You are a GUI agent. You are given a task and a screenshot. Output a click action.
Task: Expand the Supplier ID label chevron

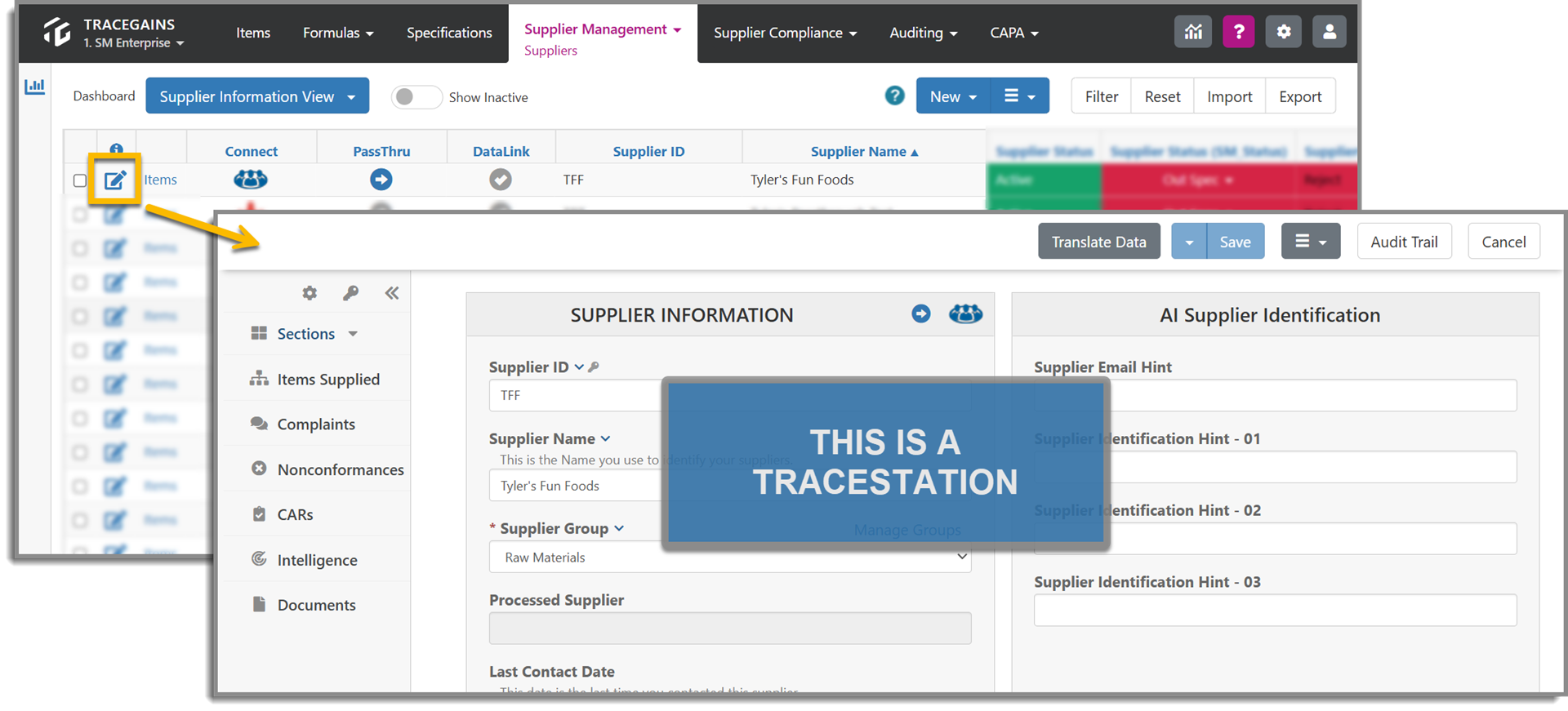(579, 367)
